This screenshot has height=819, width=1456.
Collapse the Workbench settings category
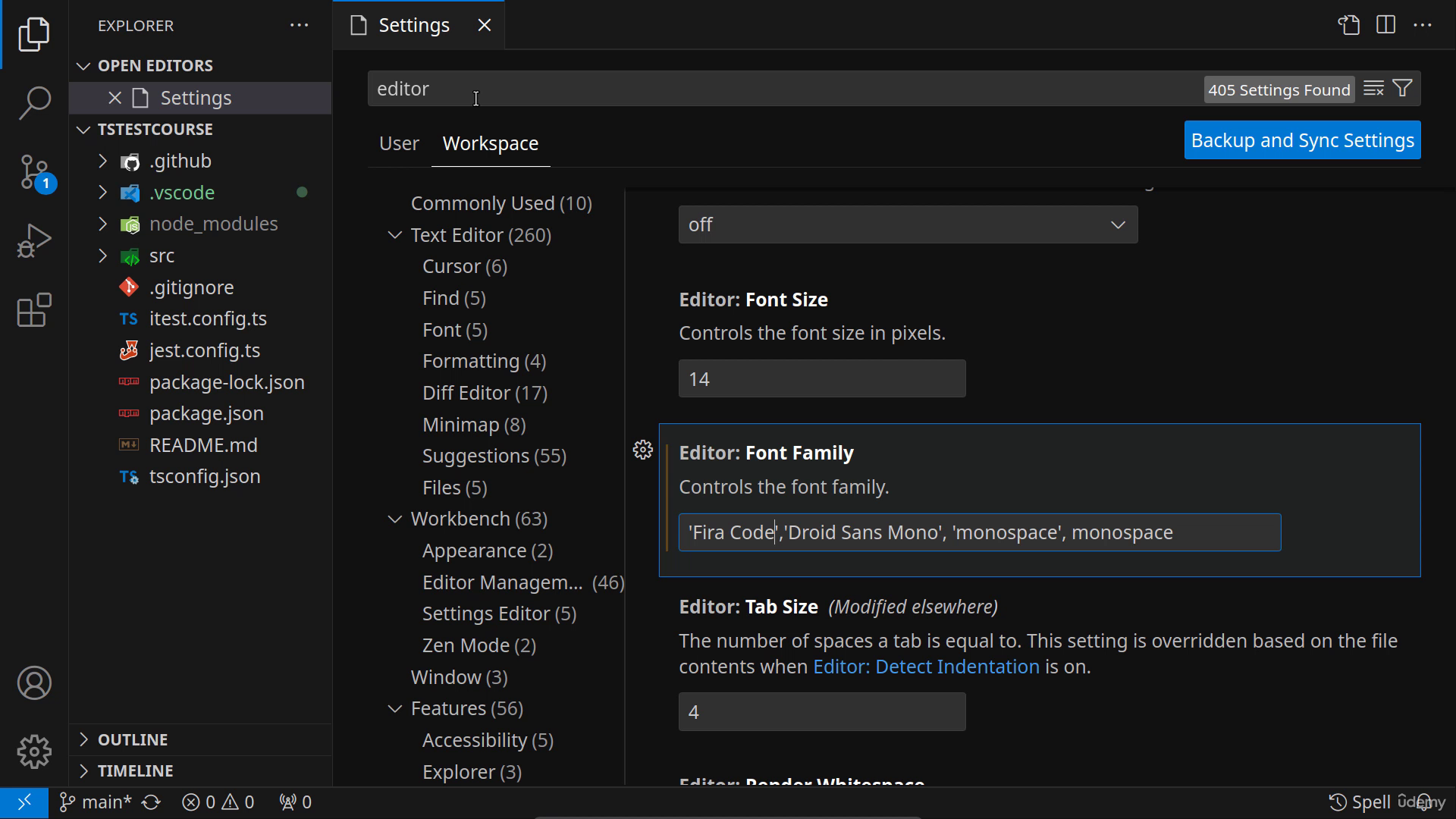[395, 519]
